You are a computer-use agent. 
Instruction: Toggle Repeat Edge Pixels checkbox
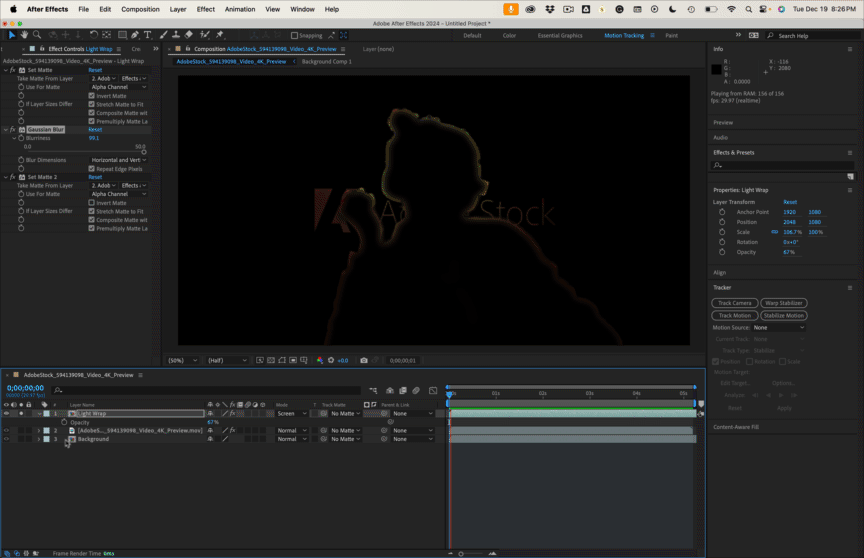coord(91,169)
